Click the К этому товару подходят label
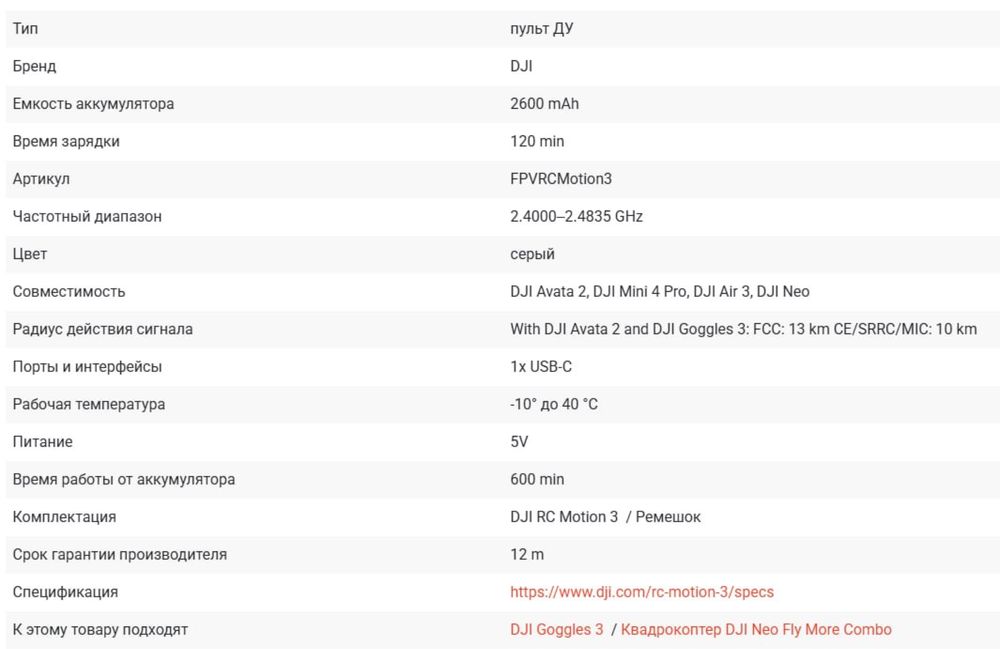Screen dimensions: 1000x649 pos(100,630)
